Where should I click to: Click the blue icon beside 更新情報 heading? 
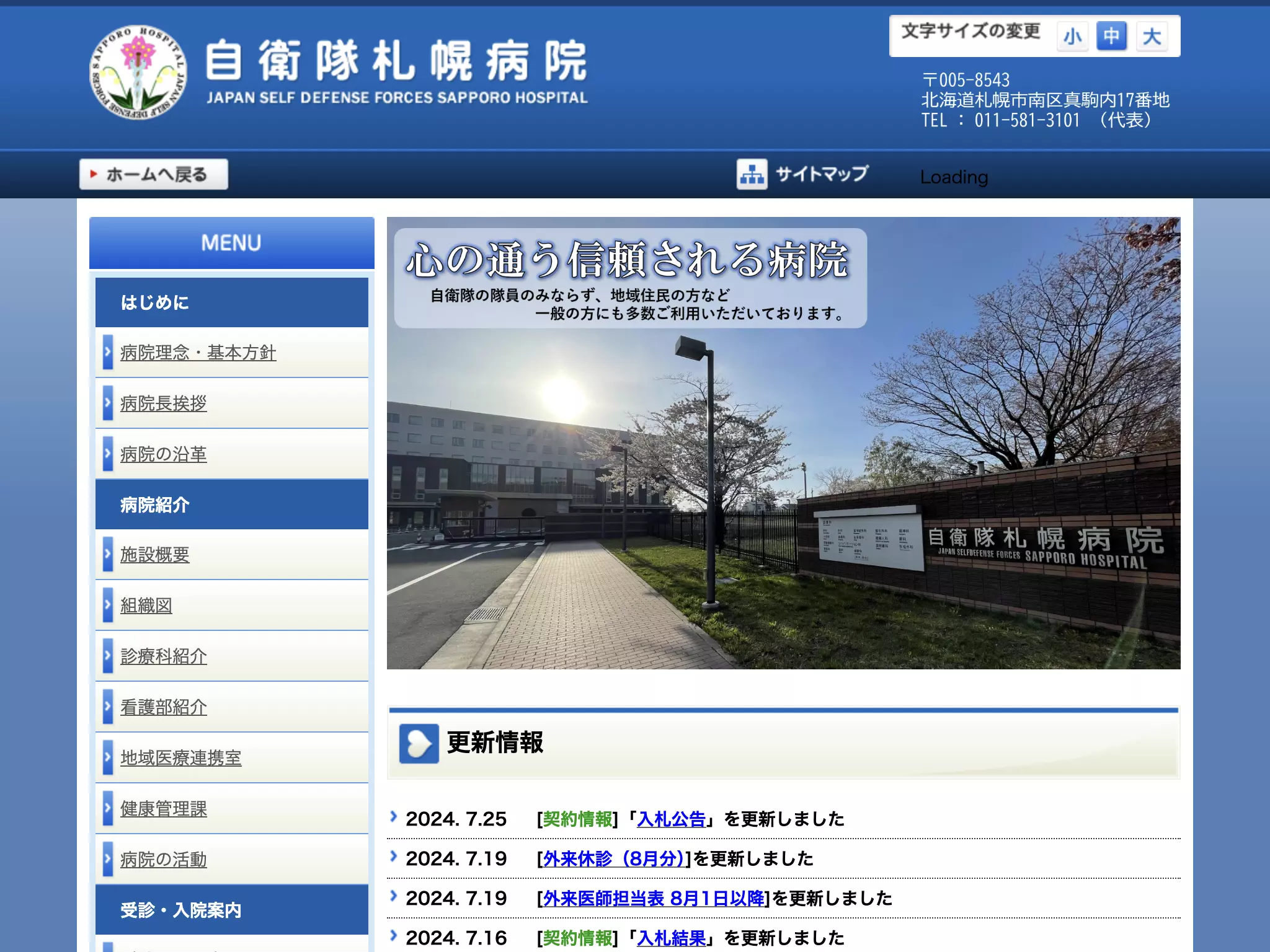click(419, 743)
